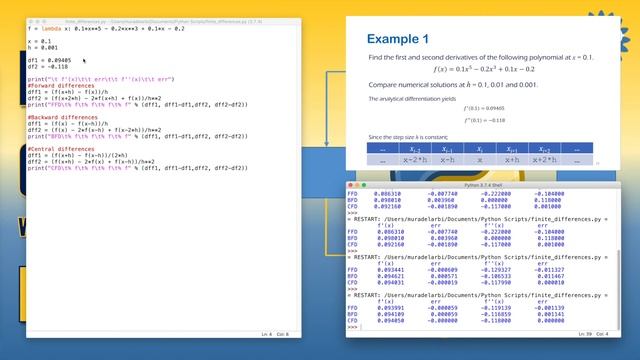Click the BFD row value 0.094109 in Shell
The image size is (640, 360).
391,314
